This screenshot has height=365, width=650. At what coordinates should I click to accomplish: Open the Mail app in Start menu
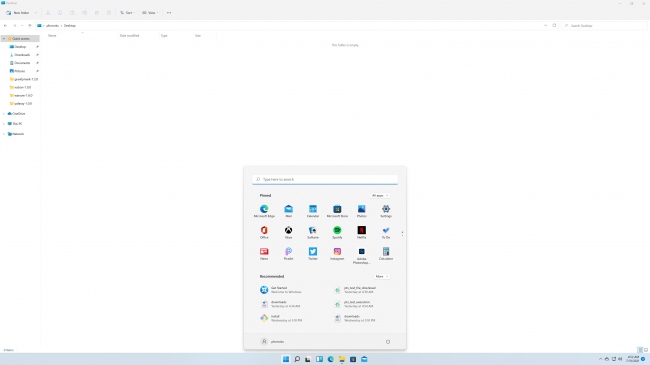click(289, 211)
